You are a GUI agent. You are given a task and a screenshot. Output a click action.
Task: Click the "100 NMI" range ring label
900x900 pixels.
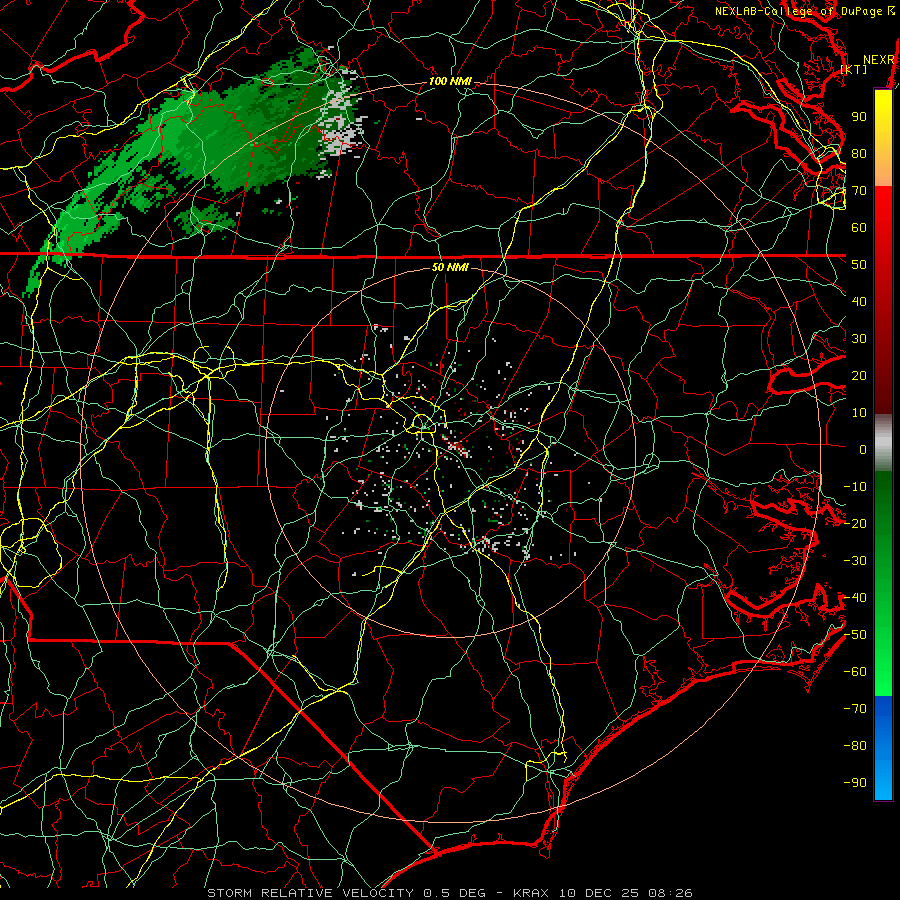tap(450, 82)
